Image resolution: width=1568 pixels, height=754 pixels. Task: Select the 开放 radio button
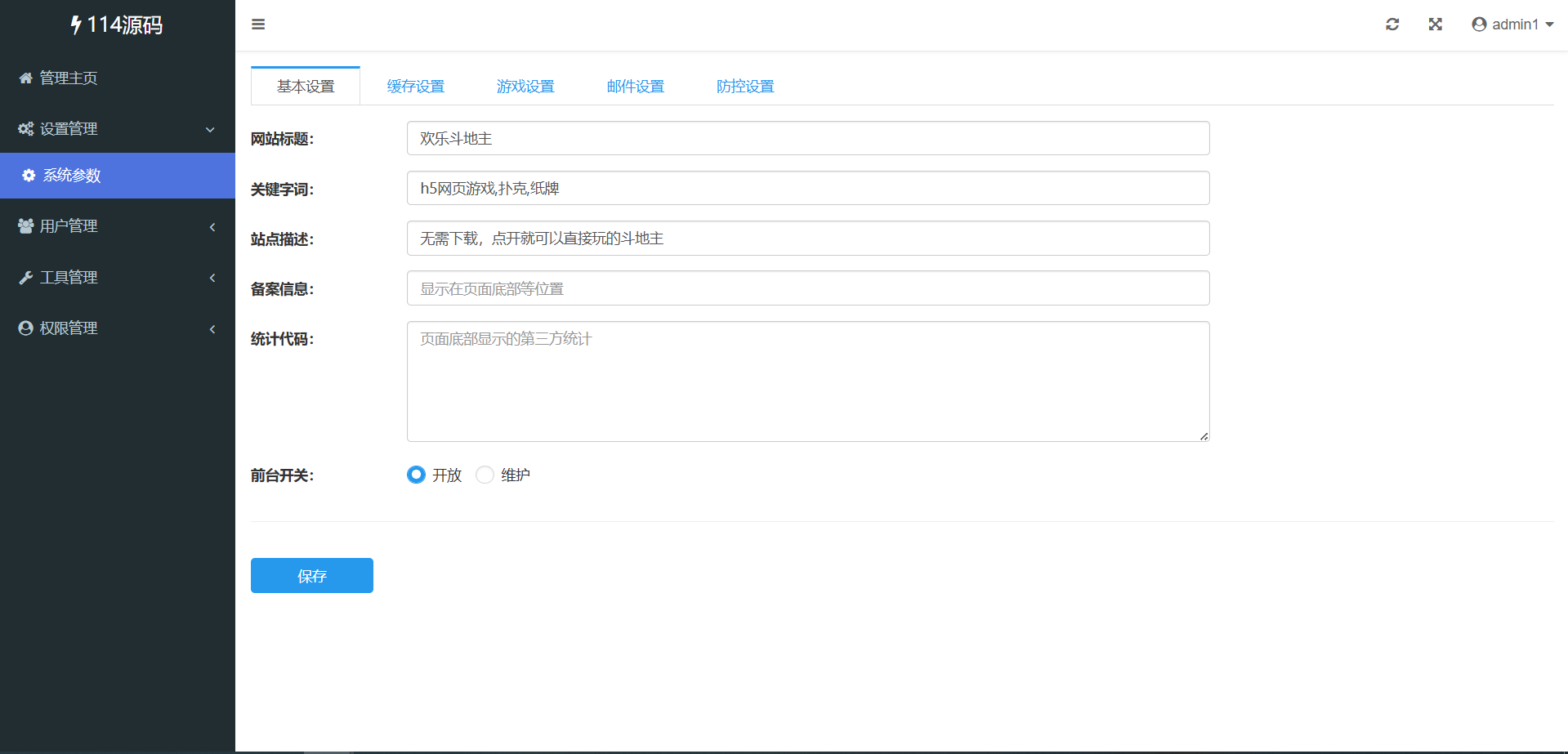pos(416,475)
